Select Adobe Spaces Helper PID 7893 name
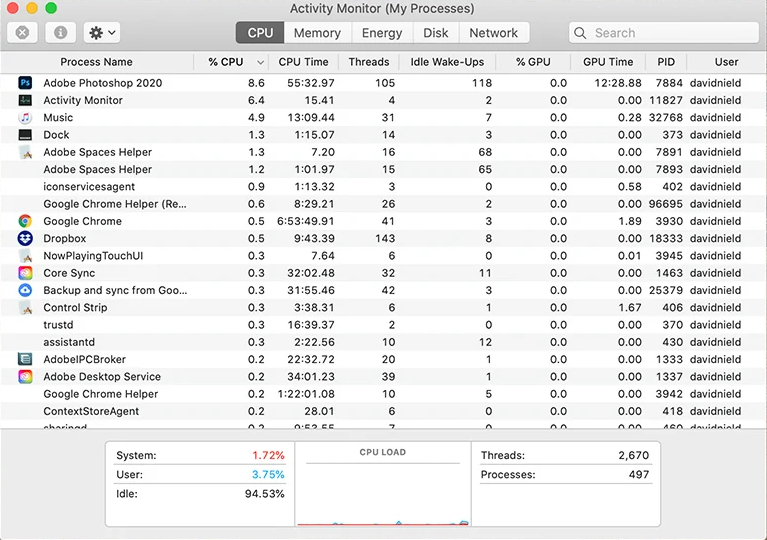Screen dimensions: 767x540 pos(97,169)
